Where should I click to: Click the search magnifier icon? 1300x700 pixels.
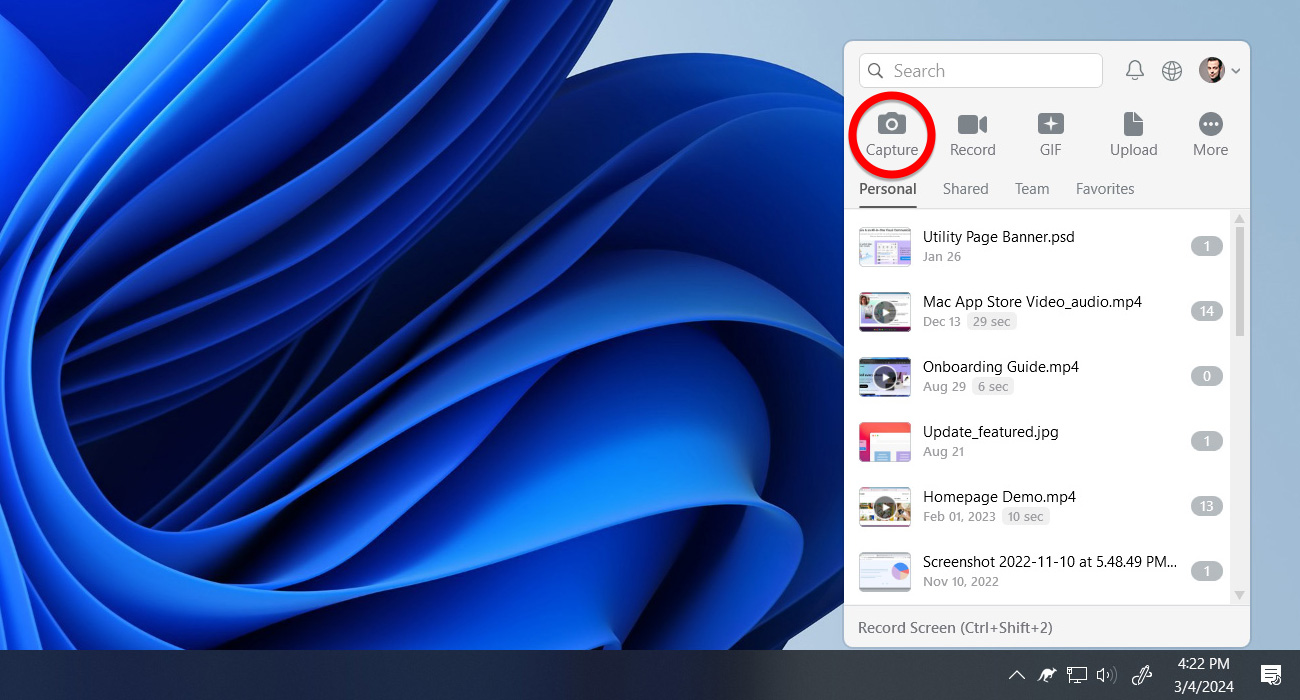(875, 70)
